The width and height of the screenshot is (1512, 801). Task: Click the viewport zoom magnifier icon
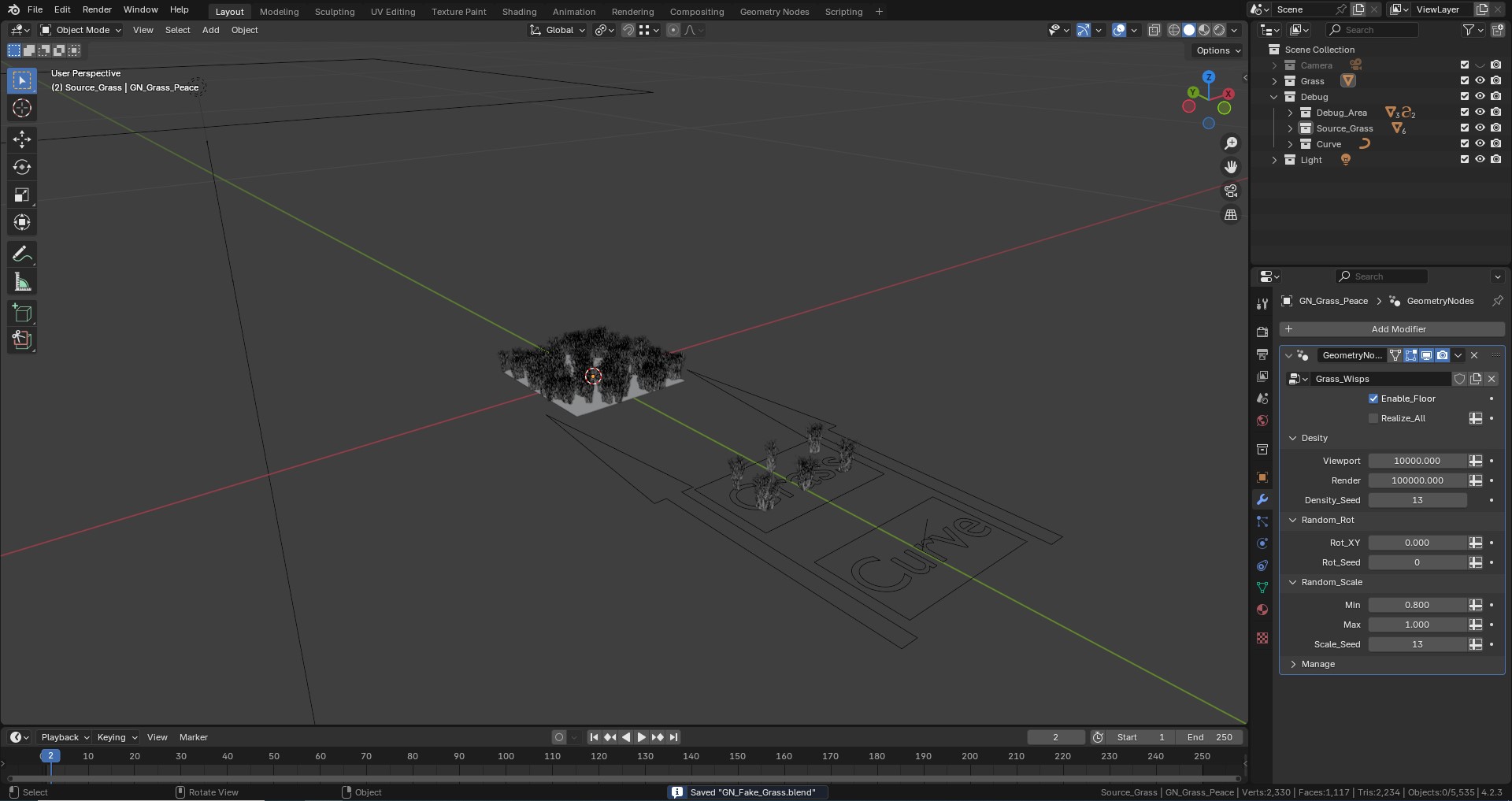(1231, 143)
